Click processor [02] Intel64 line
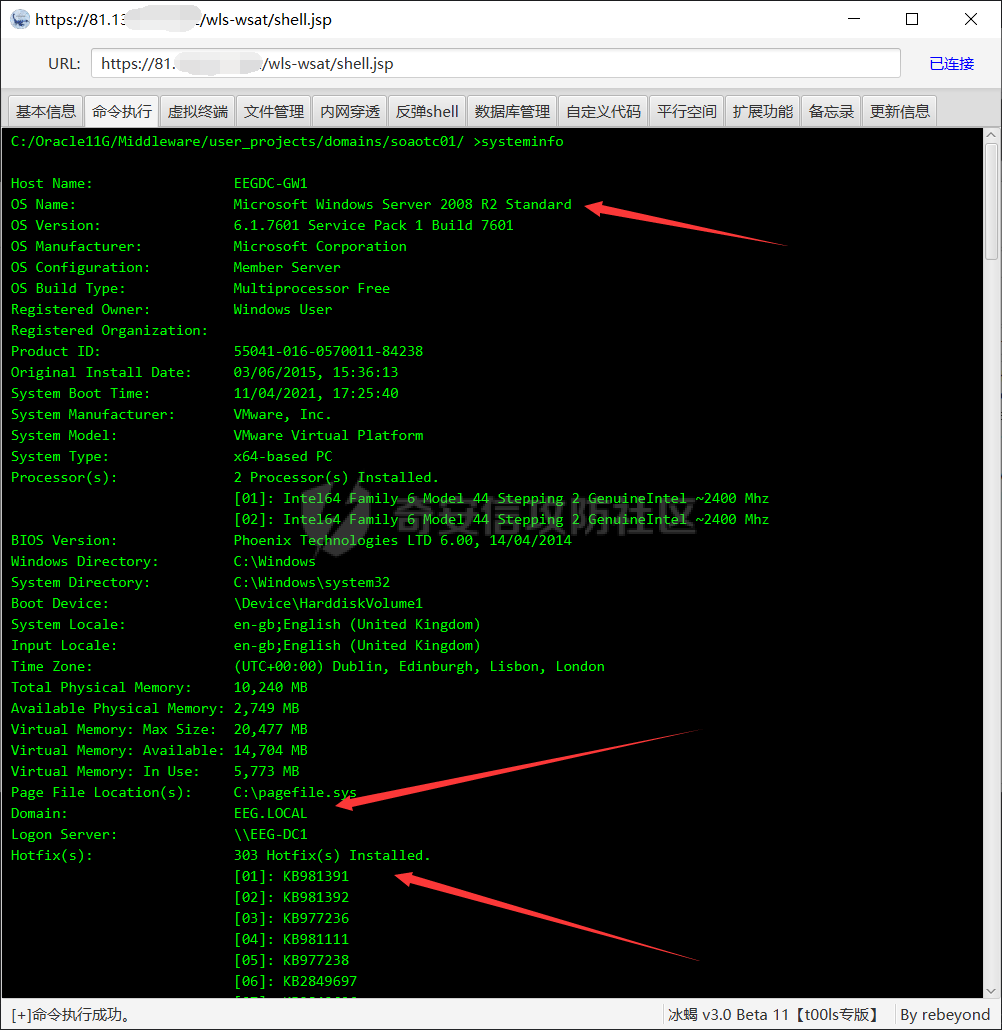This screenshot has width=1002, height=1030. point(501,520)
